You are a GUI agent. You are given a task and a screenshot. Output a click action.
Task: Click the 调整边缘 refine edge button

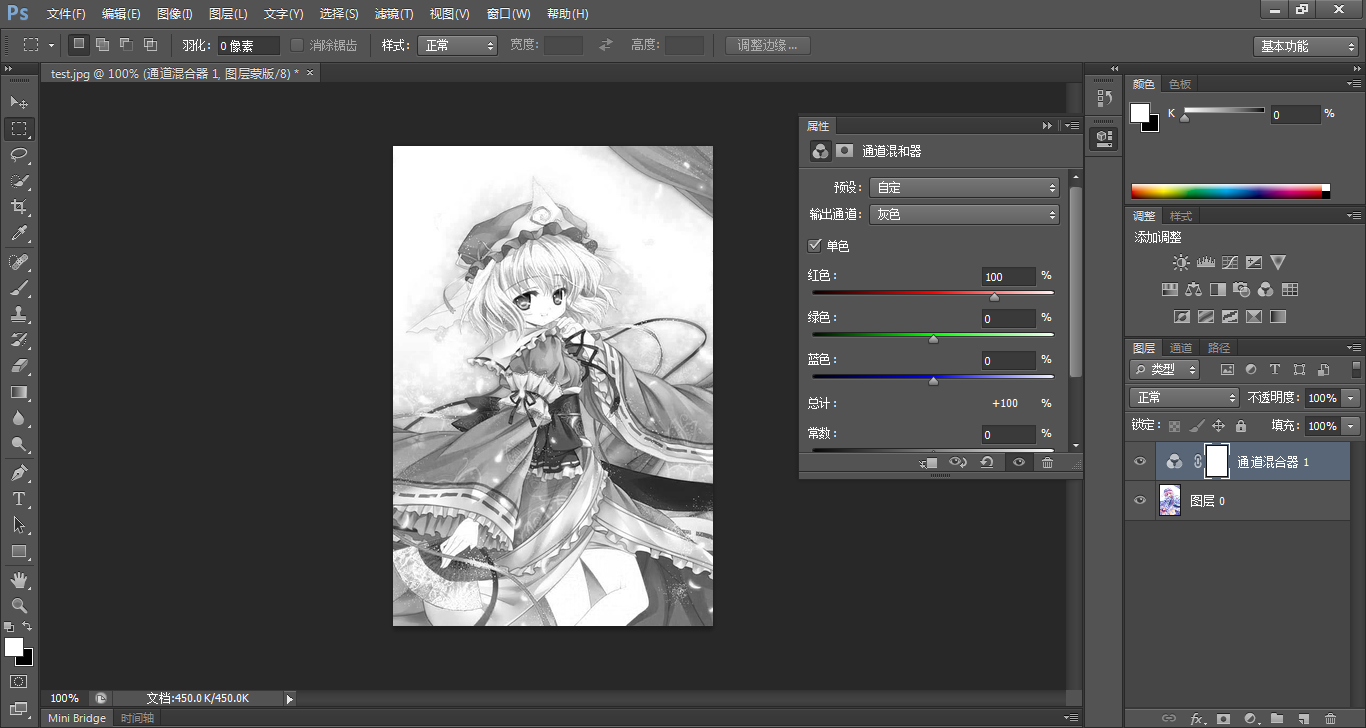[767, 45]
